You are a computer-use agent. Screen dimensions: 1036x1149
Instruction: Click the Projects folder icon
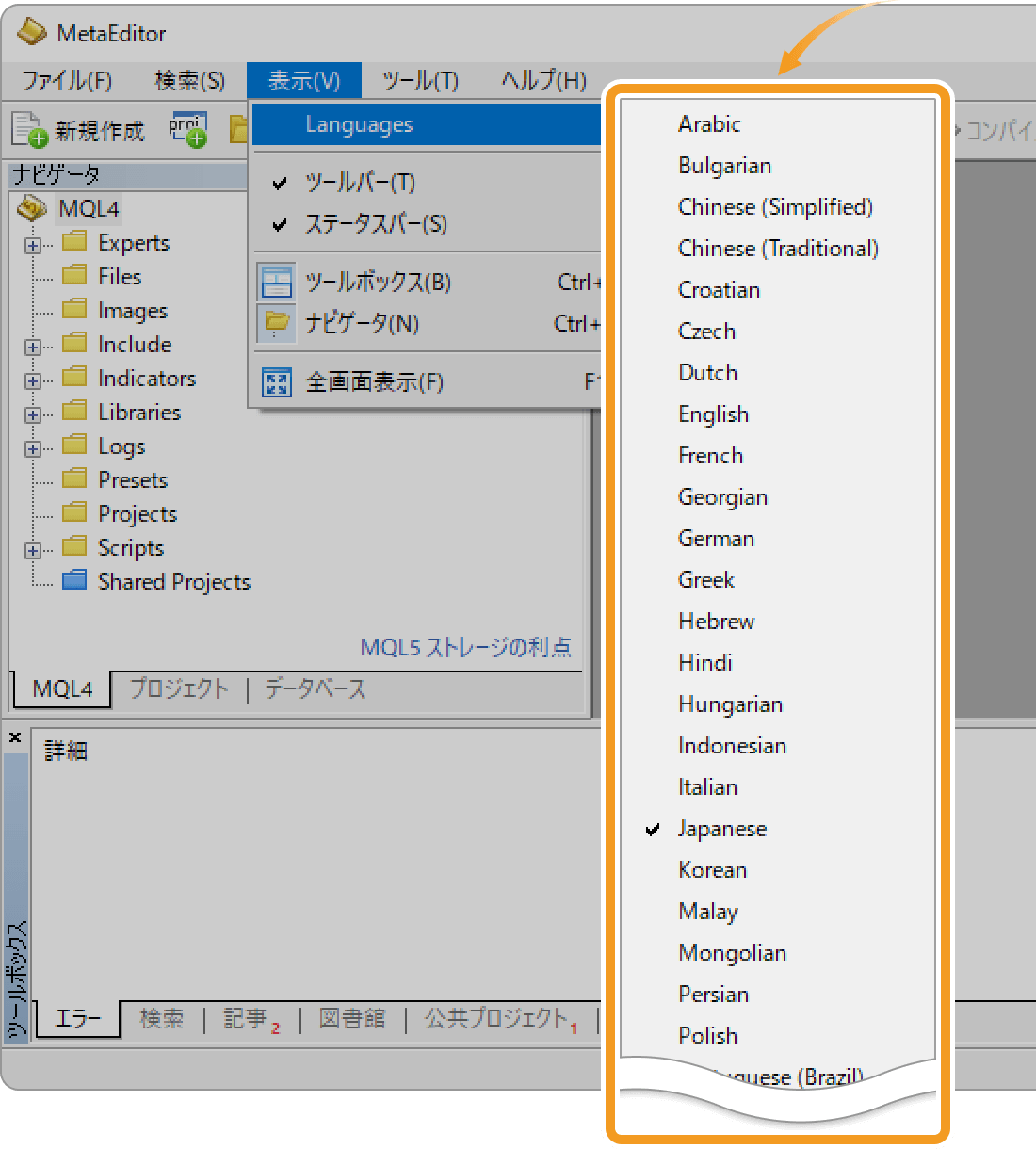click(74, 512)
